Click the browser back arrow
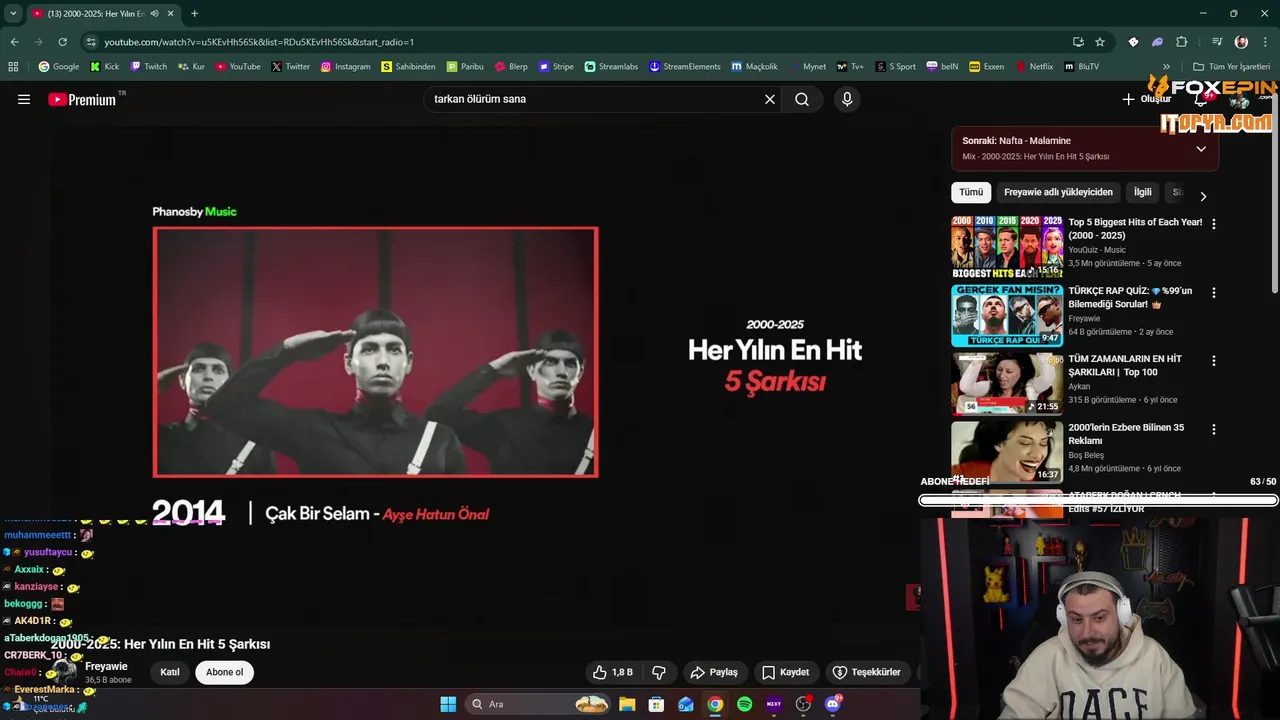The image size is (1280, 720). pyautogui.click(x=14, y=42)
